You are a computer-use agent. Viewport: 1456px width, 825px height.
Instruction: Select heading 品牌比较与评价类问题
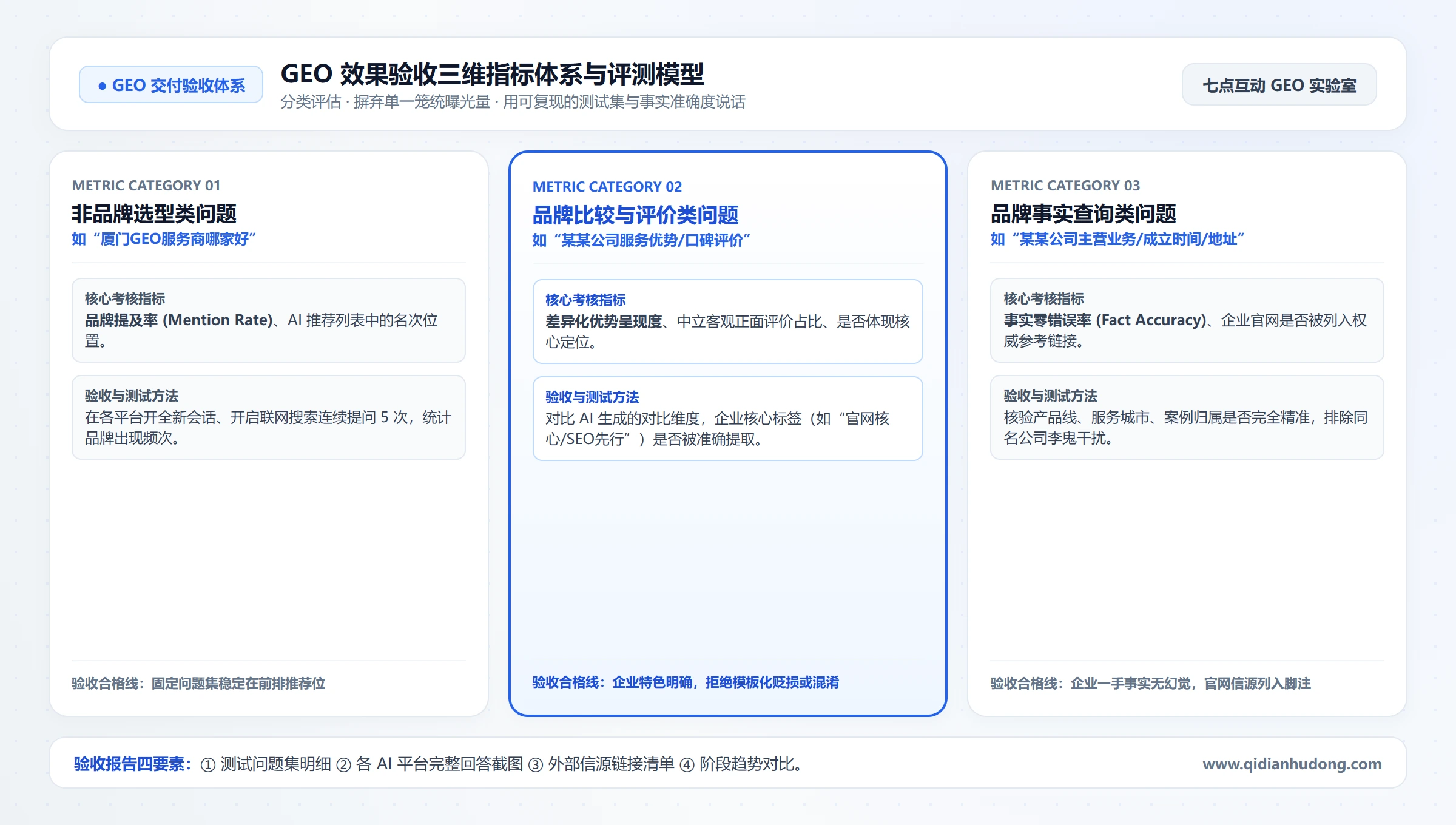click(x=635, y=215)
